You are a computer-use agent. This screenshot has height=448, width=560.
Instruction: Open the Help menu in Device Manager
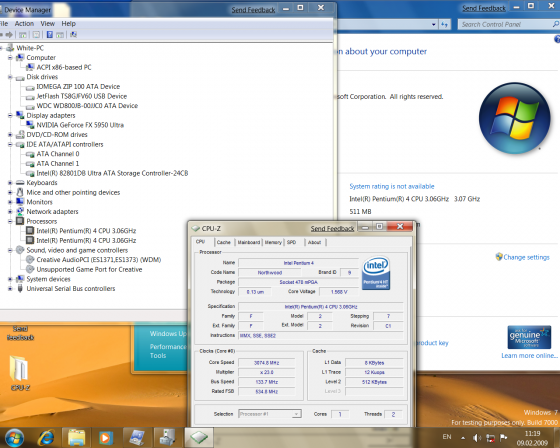coord(69,24)
